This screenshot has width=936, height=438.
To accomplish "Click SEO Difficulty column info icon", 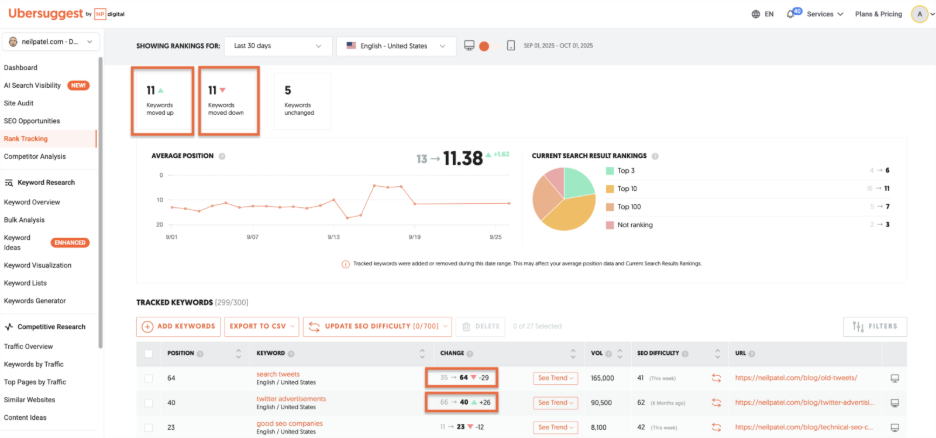I will [685, 353].
